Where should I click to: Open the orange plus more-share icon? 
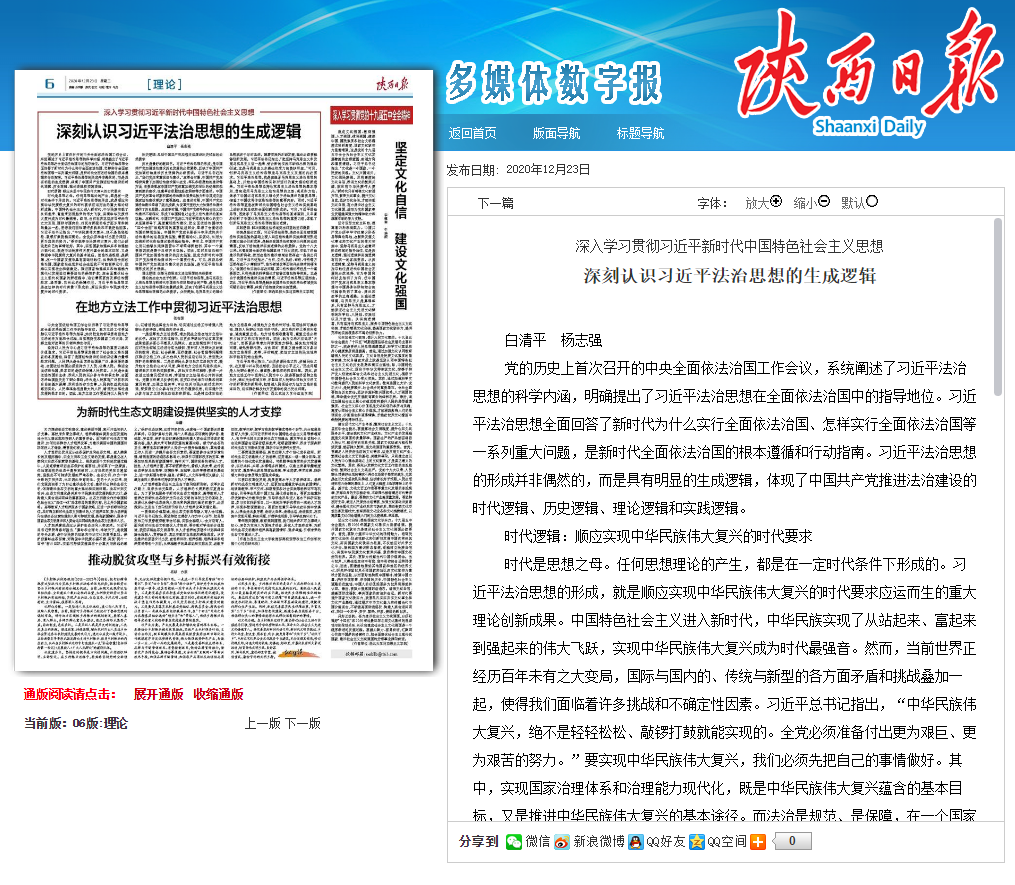coord(758,842)
